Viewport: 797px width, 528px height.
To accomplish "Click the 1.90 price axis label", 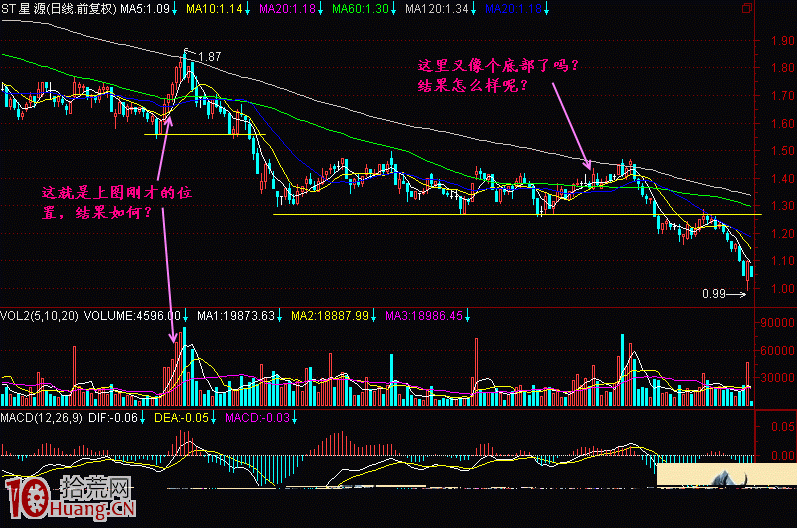I will point(783,41).
